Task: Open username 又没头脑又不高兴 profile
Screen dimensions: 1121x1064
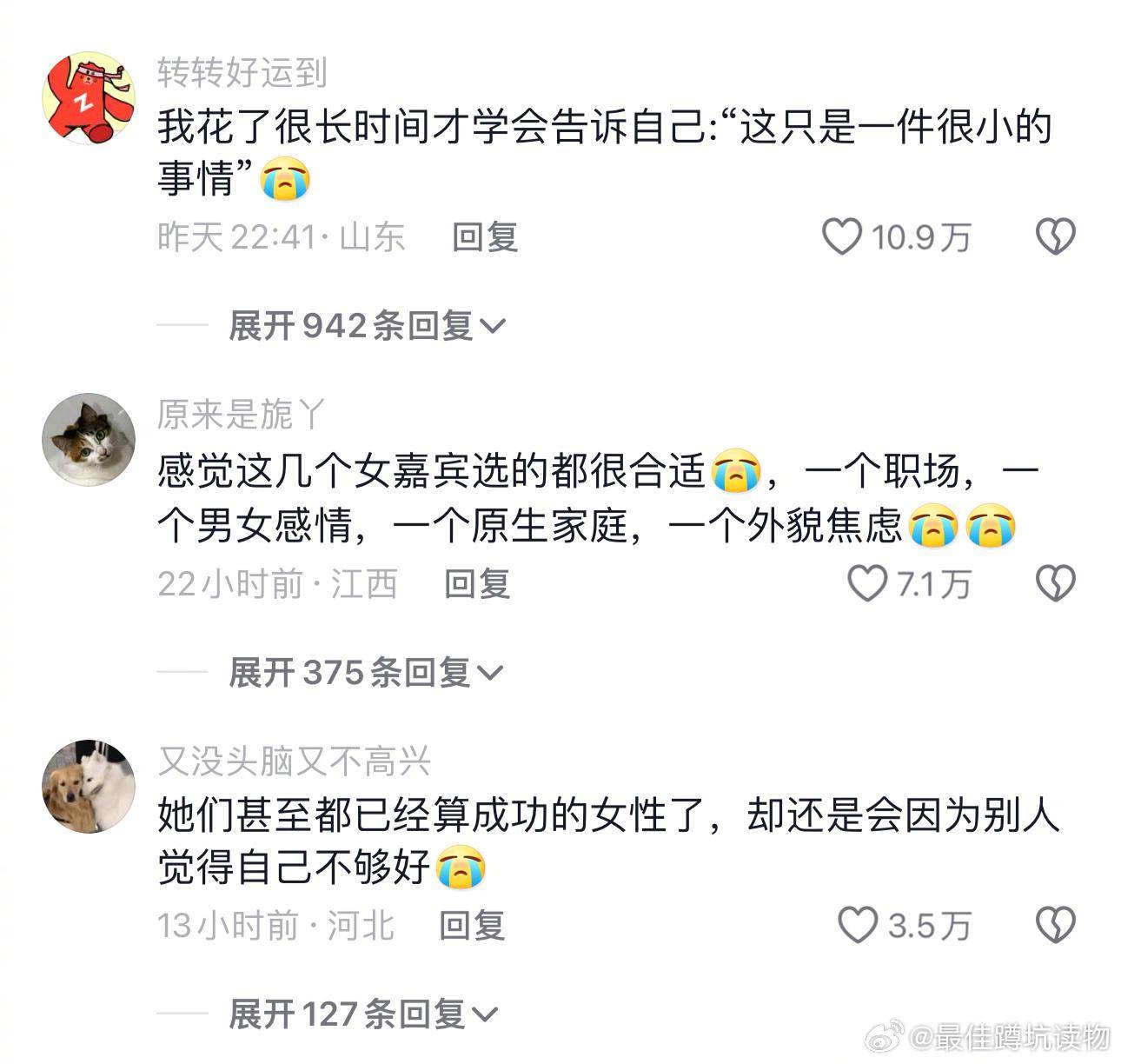Action: tap(294, 761)
